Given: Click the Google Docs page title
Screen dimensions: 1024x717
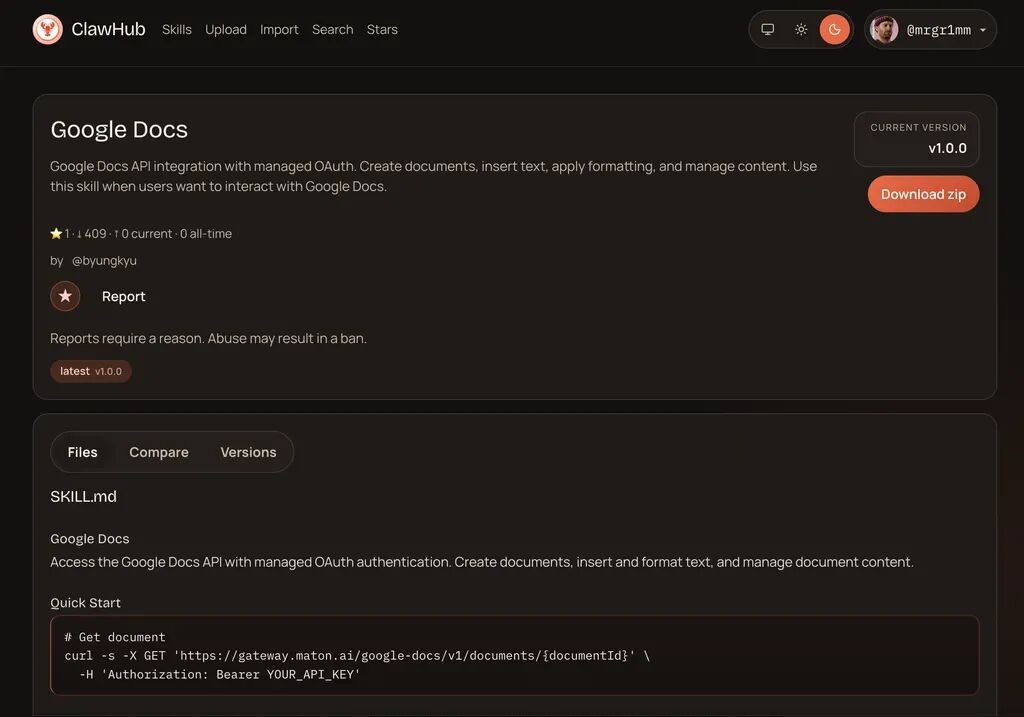Looking at the screenshot, I should 119,129.
